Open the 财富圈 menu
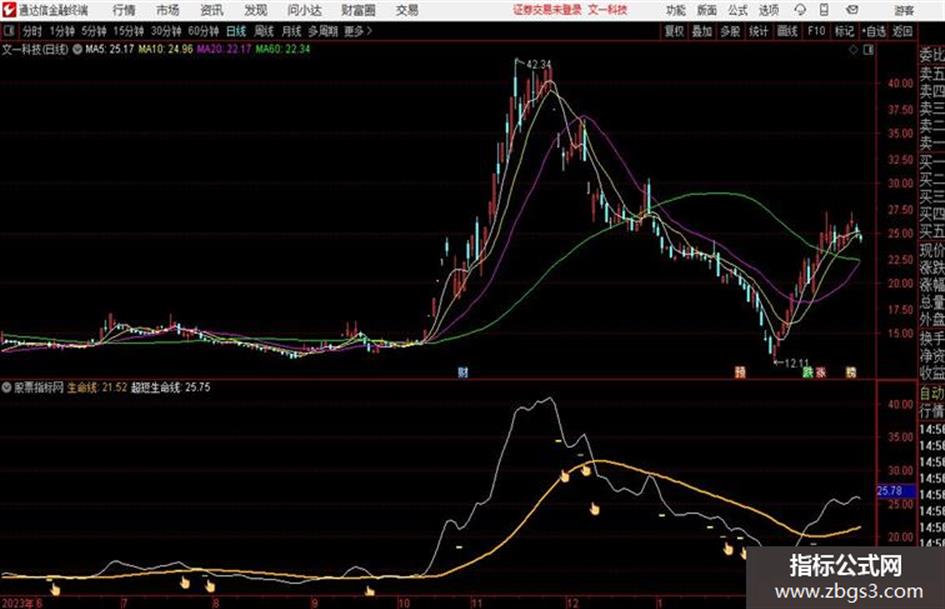This screenshot has width=945, height=609. (358, 10)
